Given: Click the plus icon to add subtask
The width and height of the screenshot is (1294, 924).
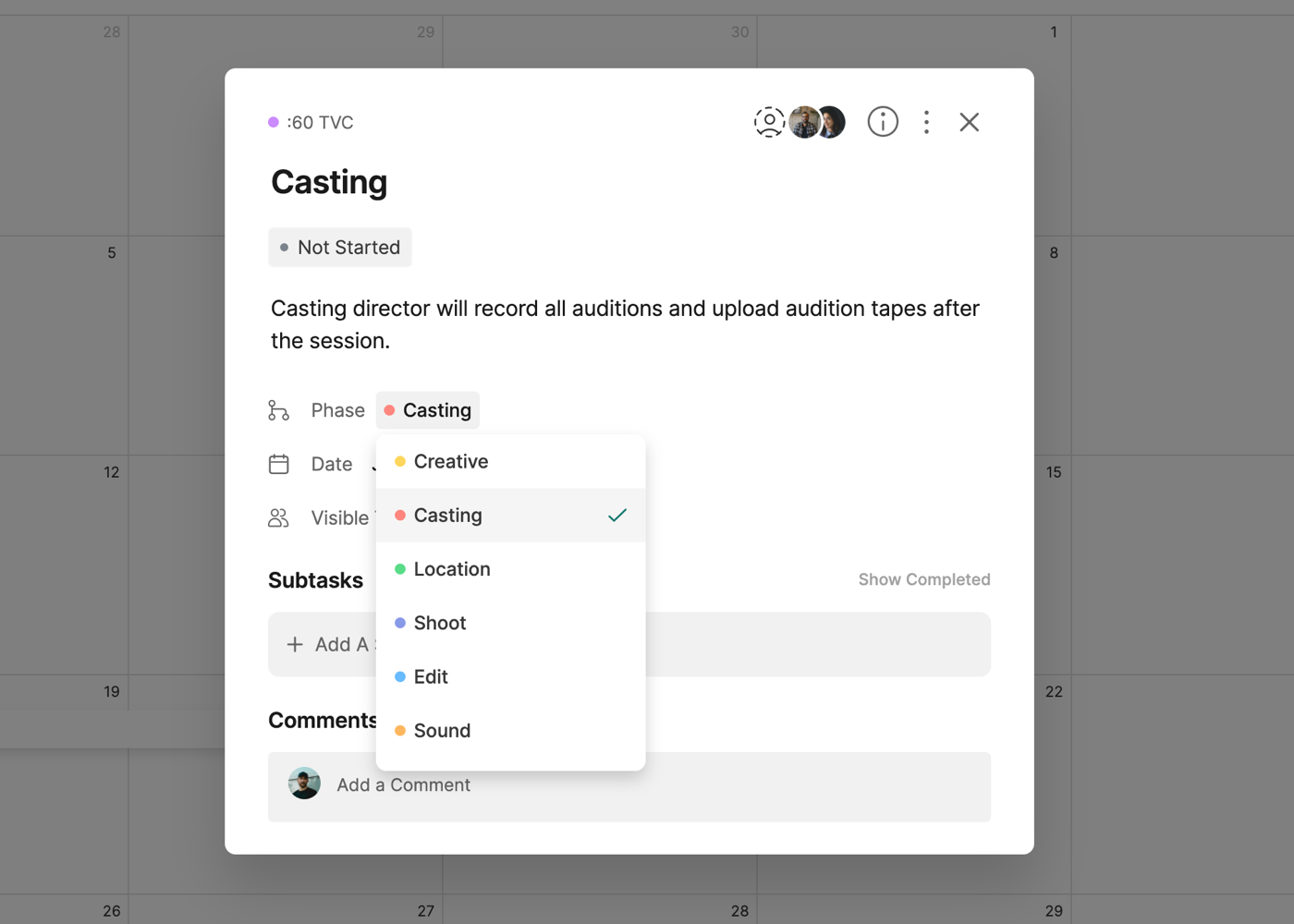Looking at the screenshot, I should coord(295,645).
